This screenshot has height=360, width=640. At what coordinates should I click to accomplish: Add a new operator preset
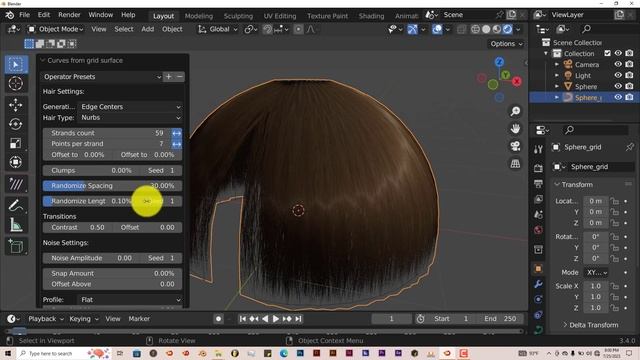pos(169,77)
